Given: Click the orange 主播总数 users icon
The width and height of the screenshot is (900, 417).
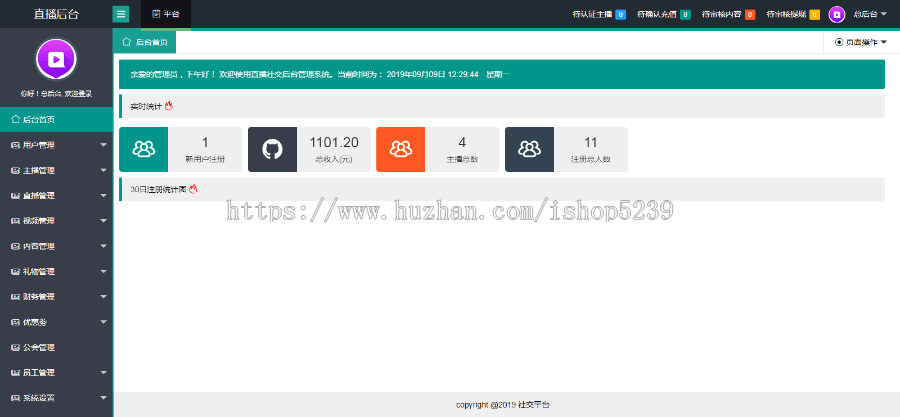Looking at the screenshot, I should (401, 149).
